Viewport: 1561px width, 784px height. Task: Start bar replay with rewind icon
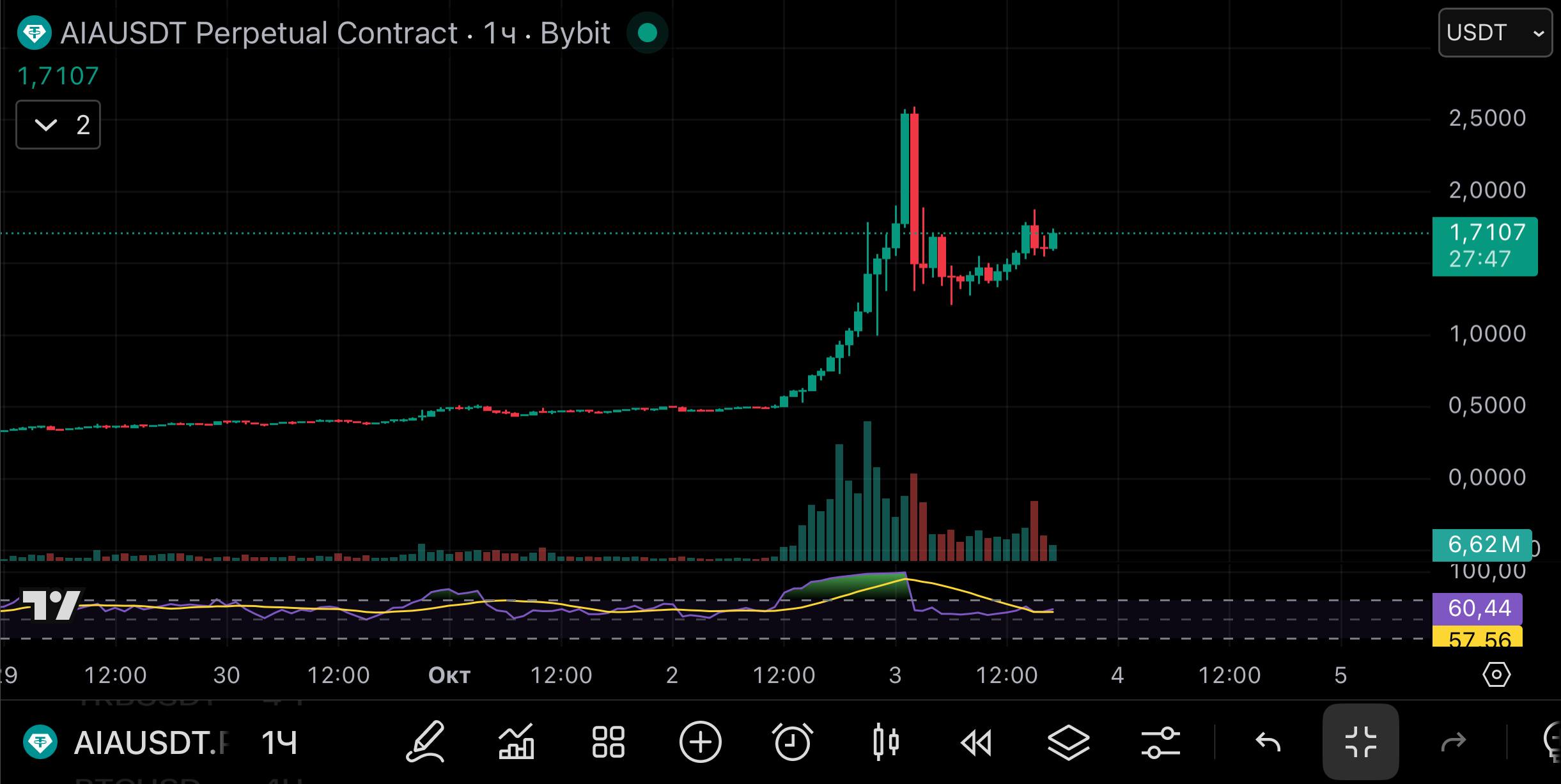[x=976, y=742]
